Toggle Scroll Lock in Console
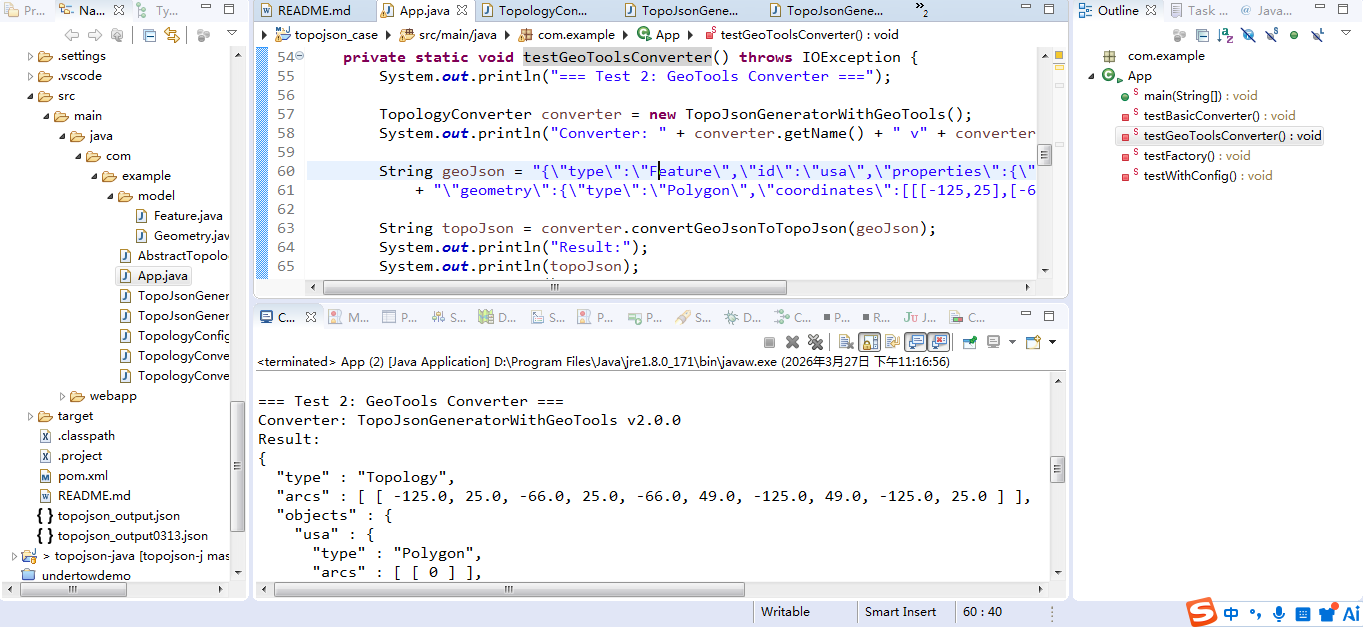Viewport: 1363px width, 627px height. point(869,342)
